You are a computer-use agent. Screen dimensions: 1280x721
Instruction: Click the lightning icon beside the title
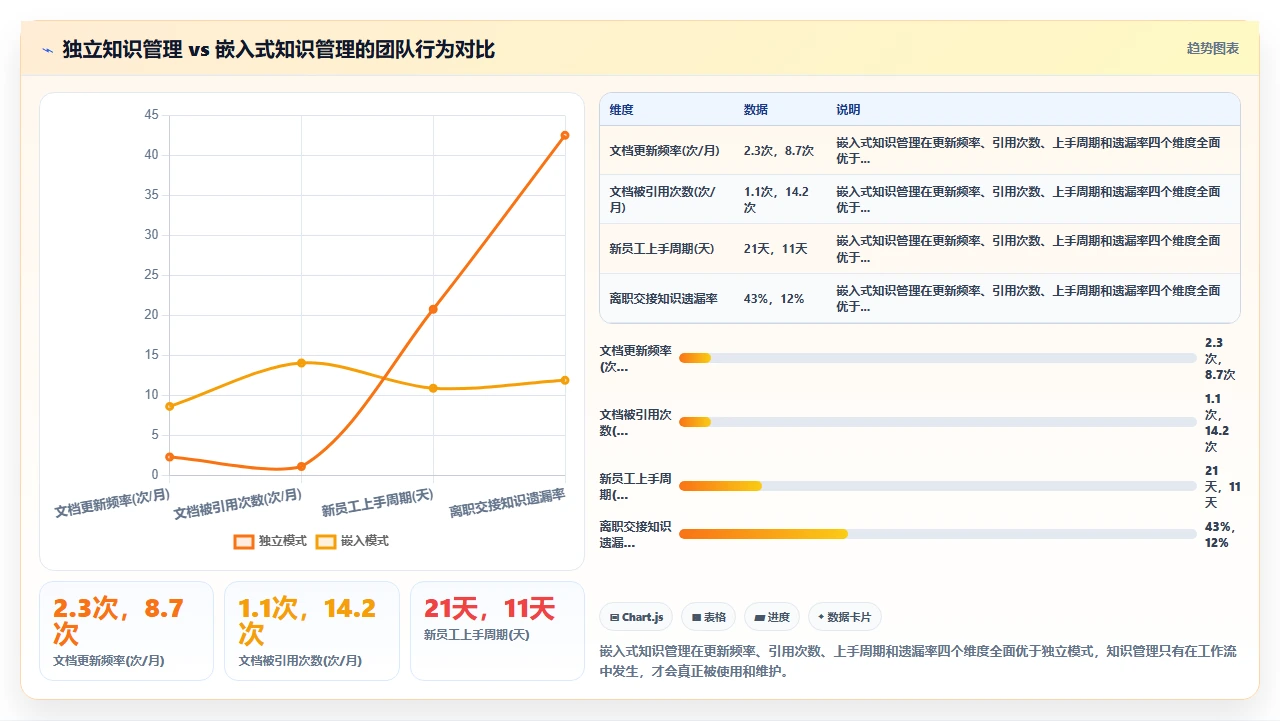pyautogui.click(x=47, y=49)
